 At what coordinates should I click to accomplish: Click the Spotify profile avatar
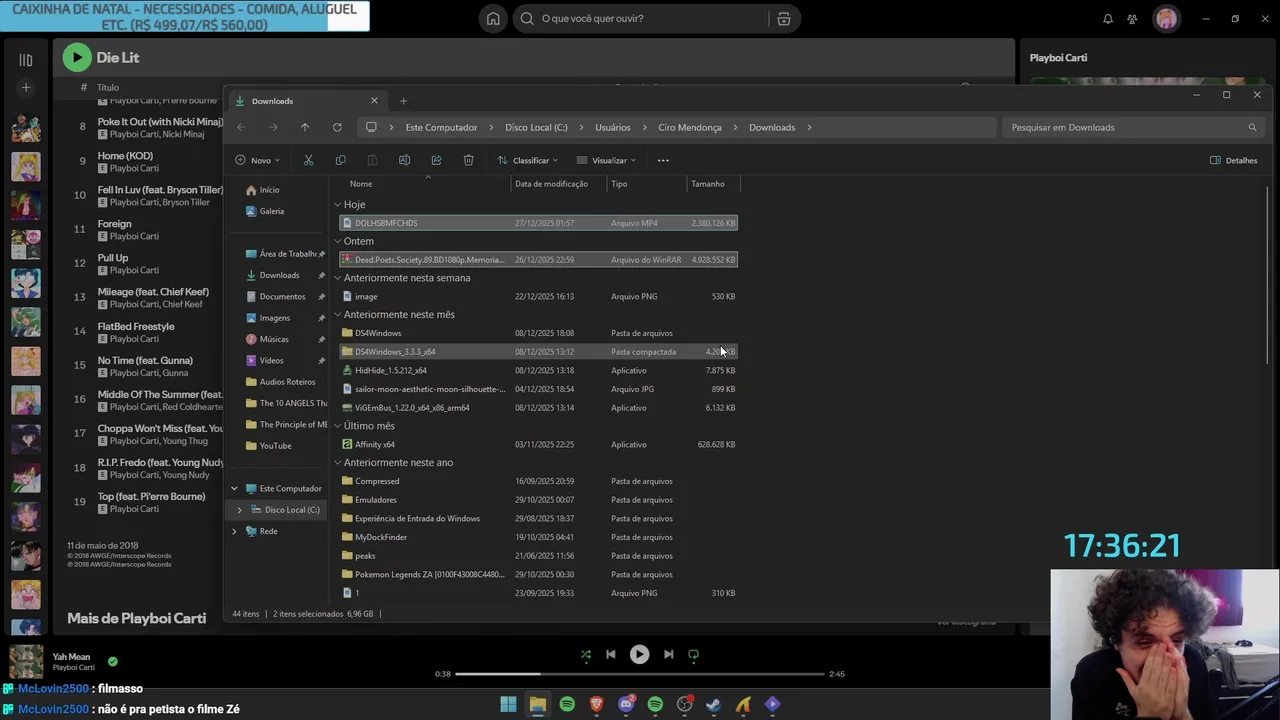click(x=1166, y=18)
